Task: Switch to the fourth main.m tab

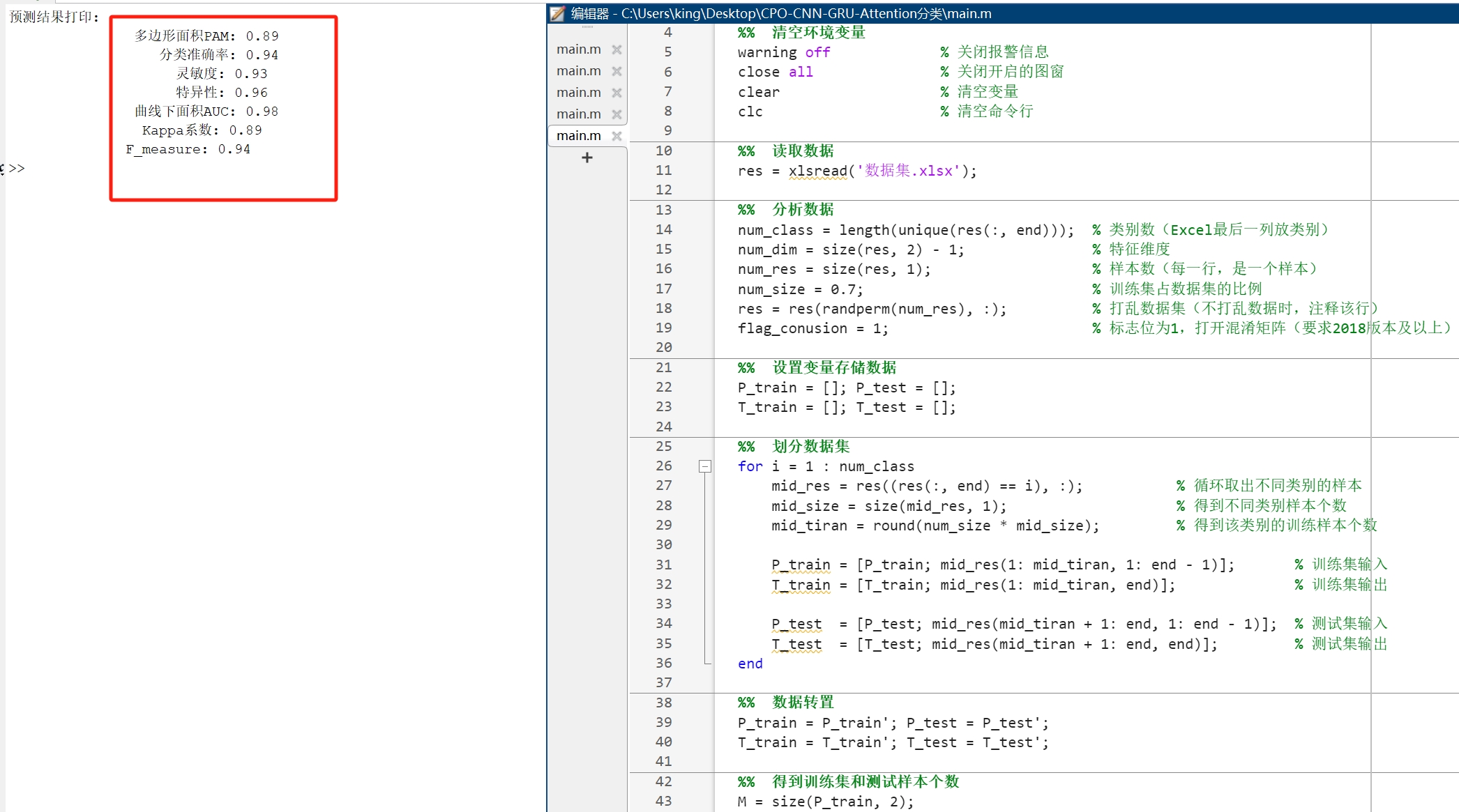Action: [x=579, y=114]
